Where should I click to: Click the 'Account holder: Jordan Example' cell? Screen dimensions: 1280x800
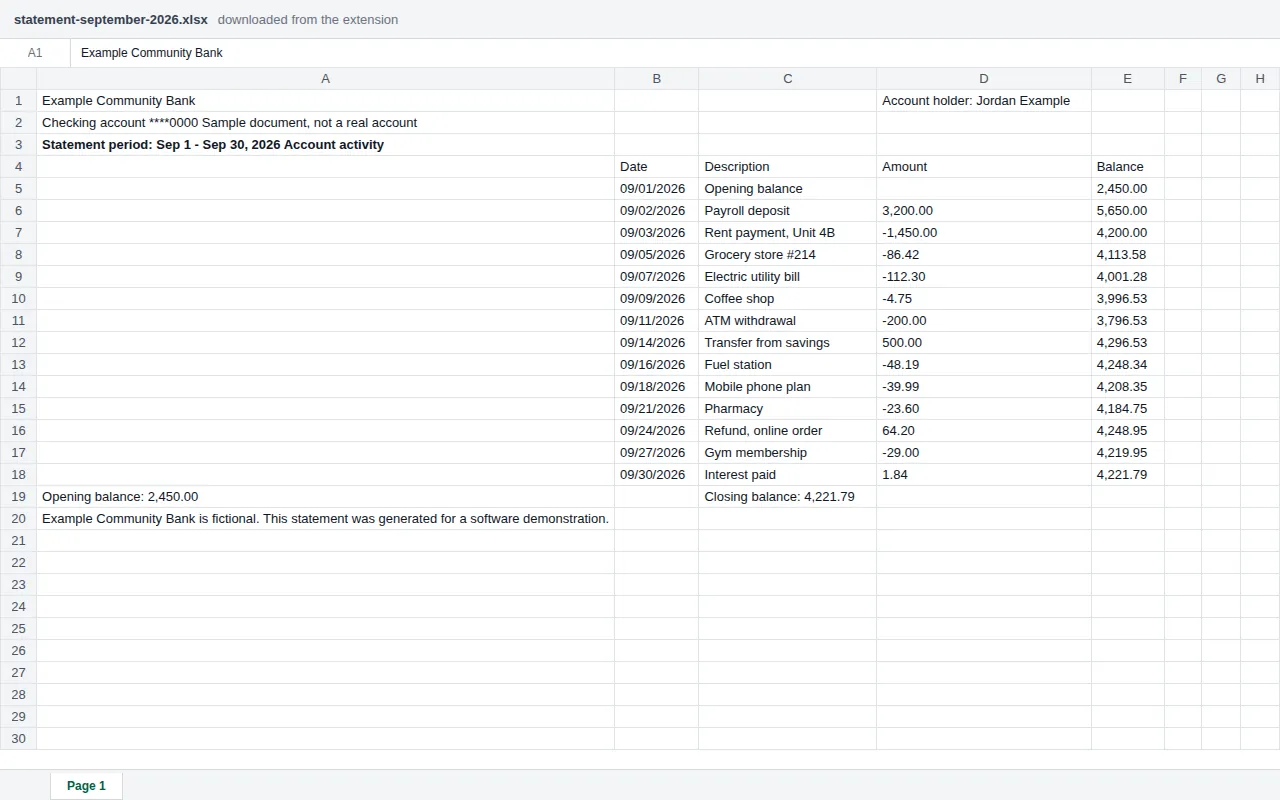click(x=984, y=101)
